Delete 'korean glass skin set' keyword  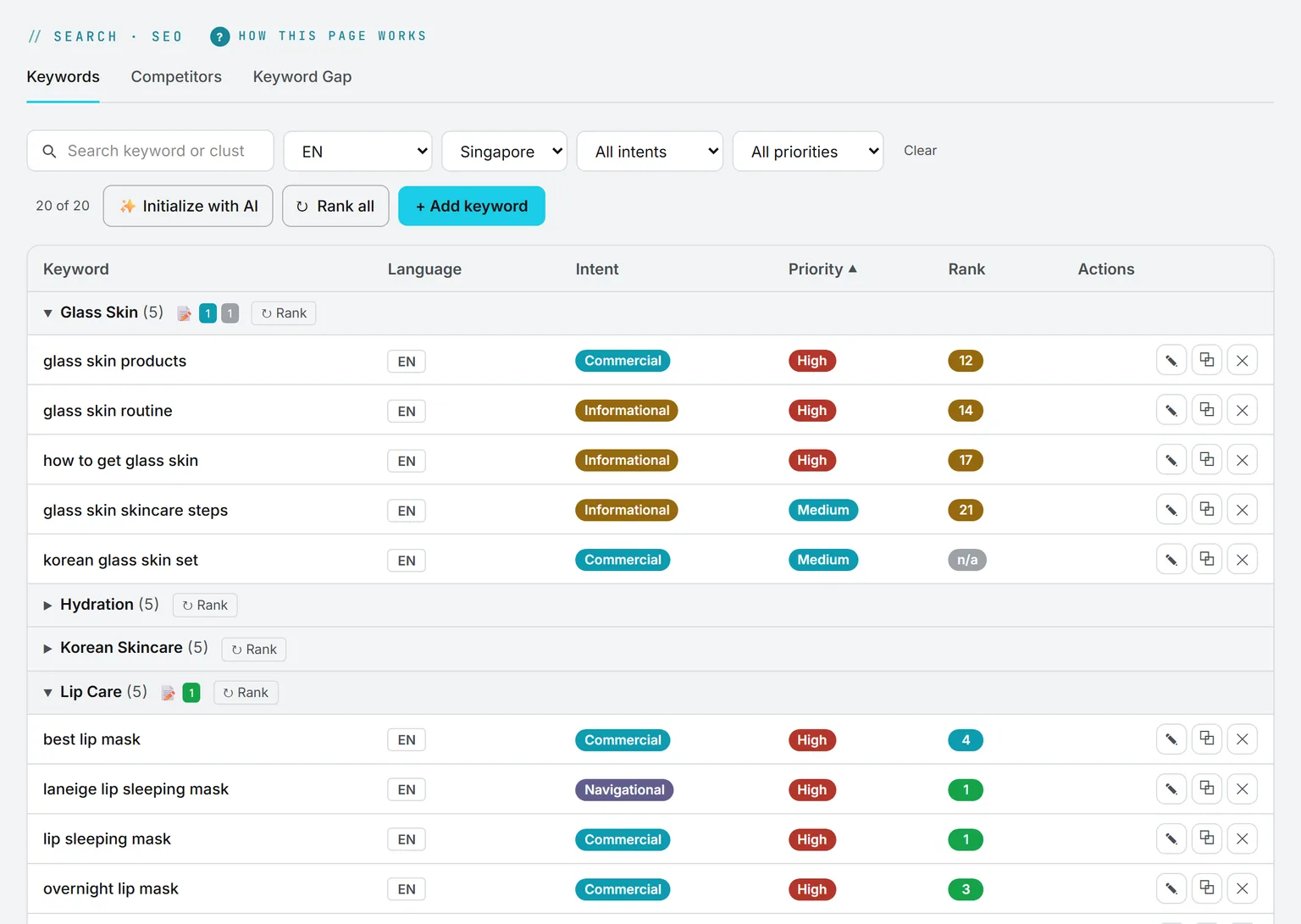(1243, 560)
